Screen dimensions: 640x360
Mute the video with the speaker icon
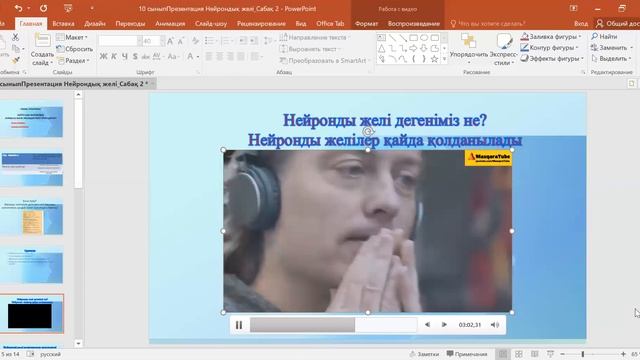(495, 325)
